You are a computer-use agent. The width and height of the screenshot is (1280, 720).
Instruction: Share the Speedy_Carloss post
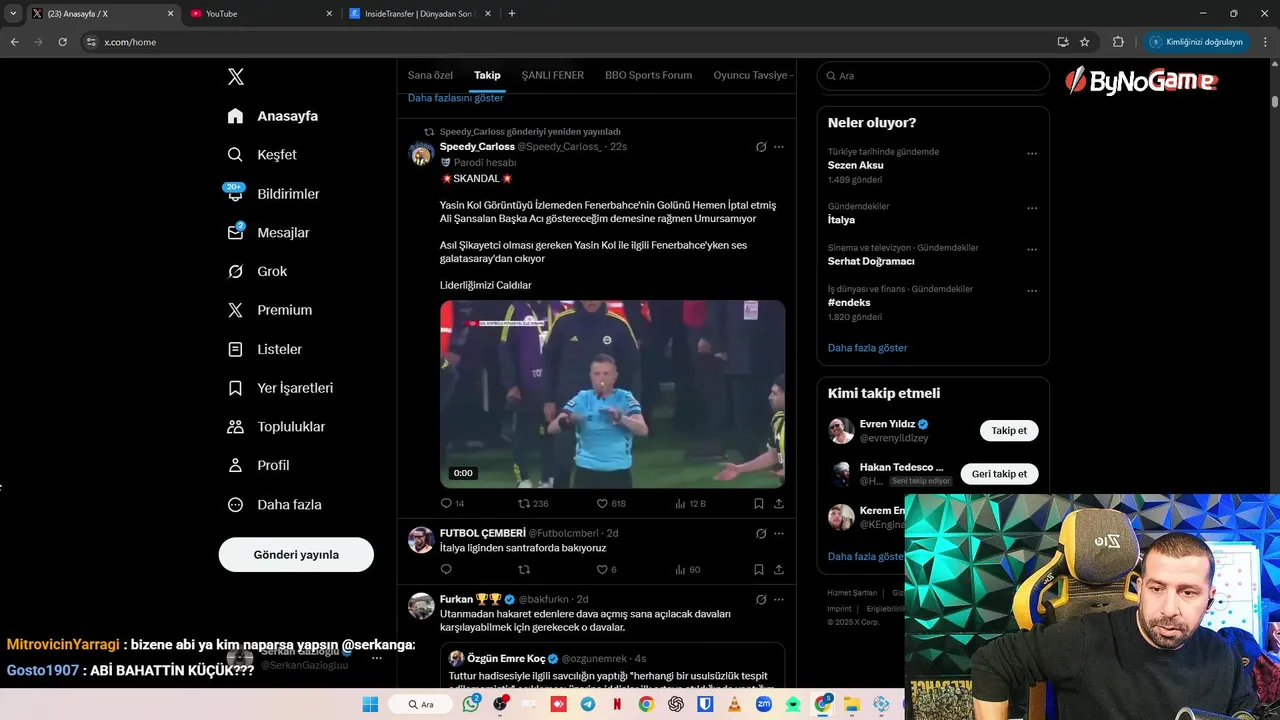[779, 504]
